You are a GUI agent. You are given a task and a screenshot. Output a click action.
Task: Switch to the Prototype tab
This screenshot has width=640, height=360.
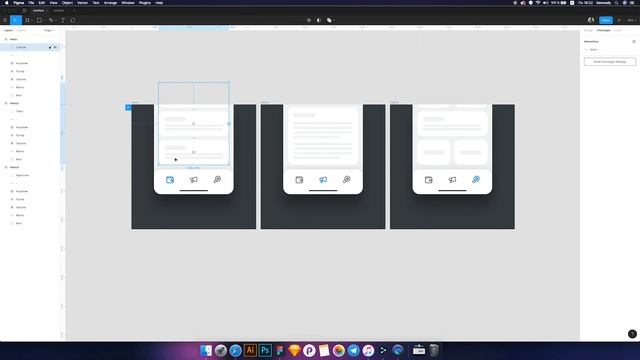click(x=603, y=30)
